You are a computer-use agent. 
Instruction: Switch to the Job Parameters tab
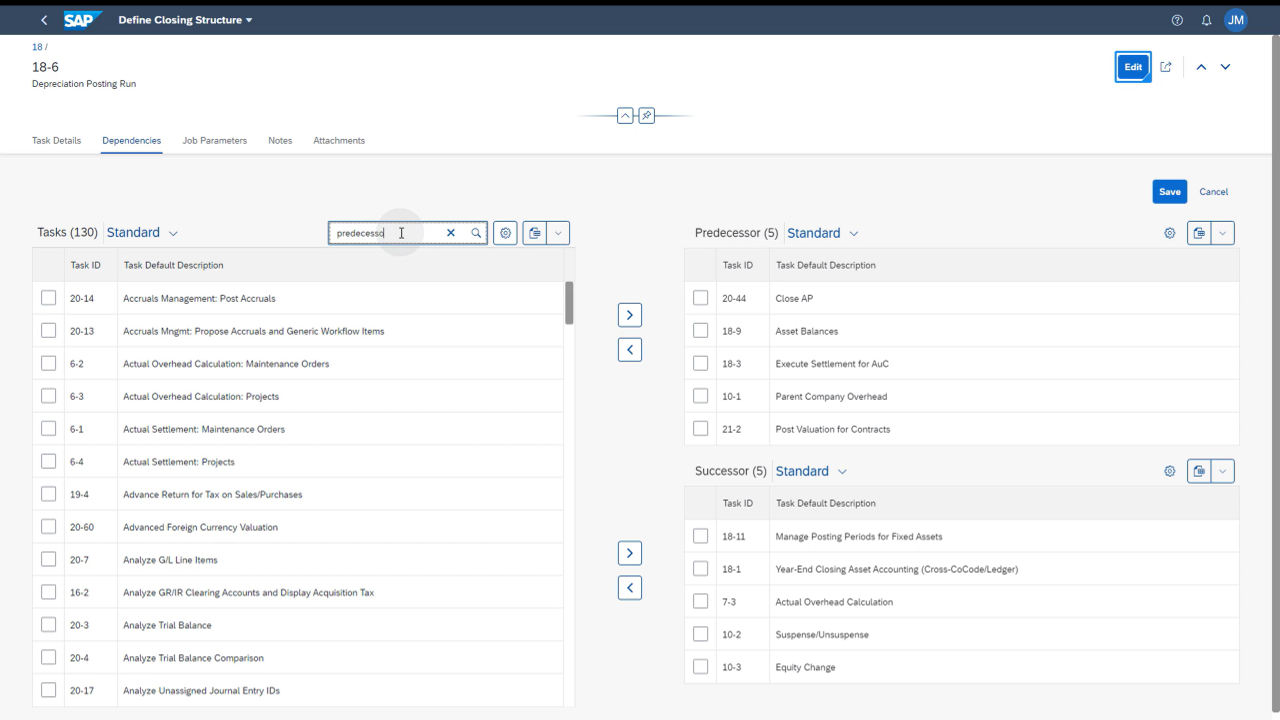[214, 140]
